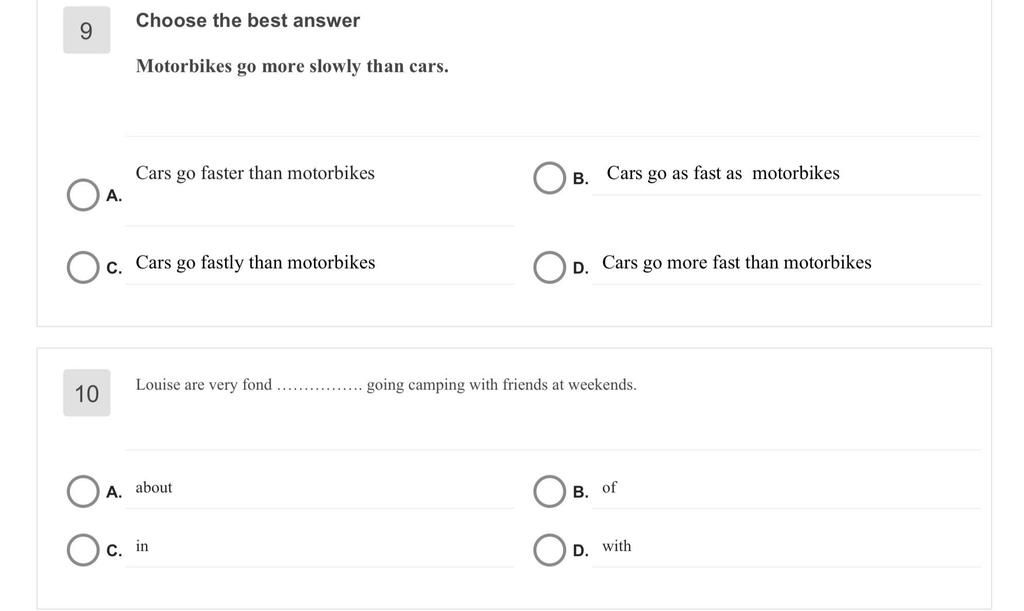Select radio button C for question 9
Image resolution: width=1024 pixels, height=611 pixels.
[83, 268]
